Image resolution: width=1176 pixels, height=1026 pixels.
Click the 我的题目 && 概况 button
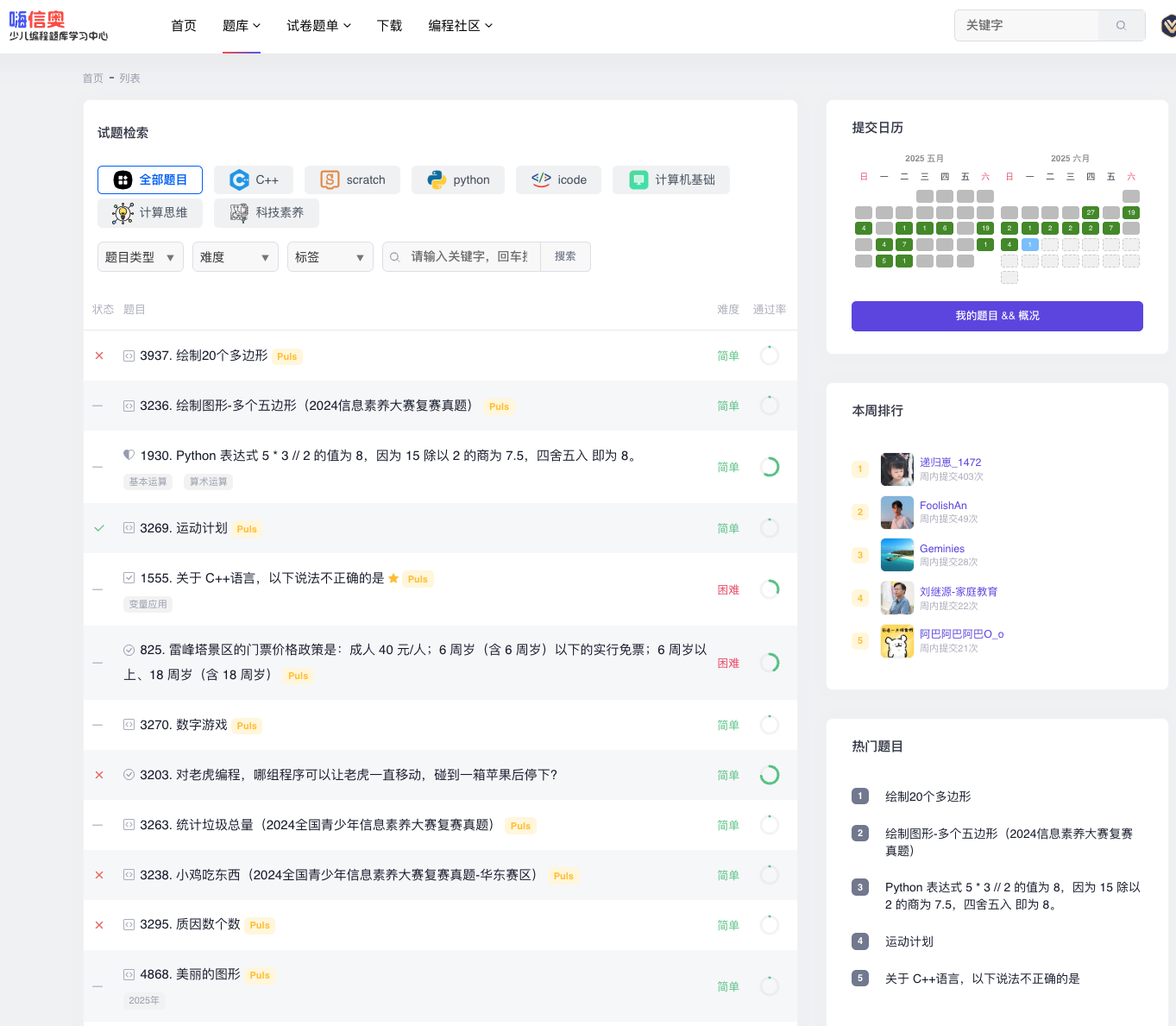click(x=997, y=316)
